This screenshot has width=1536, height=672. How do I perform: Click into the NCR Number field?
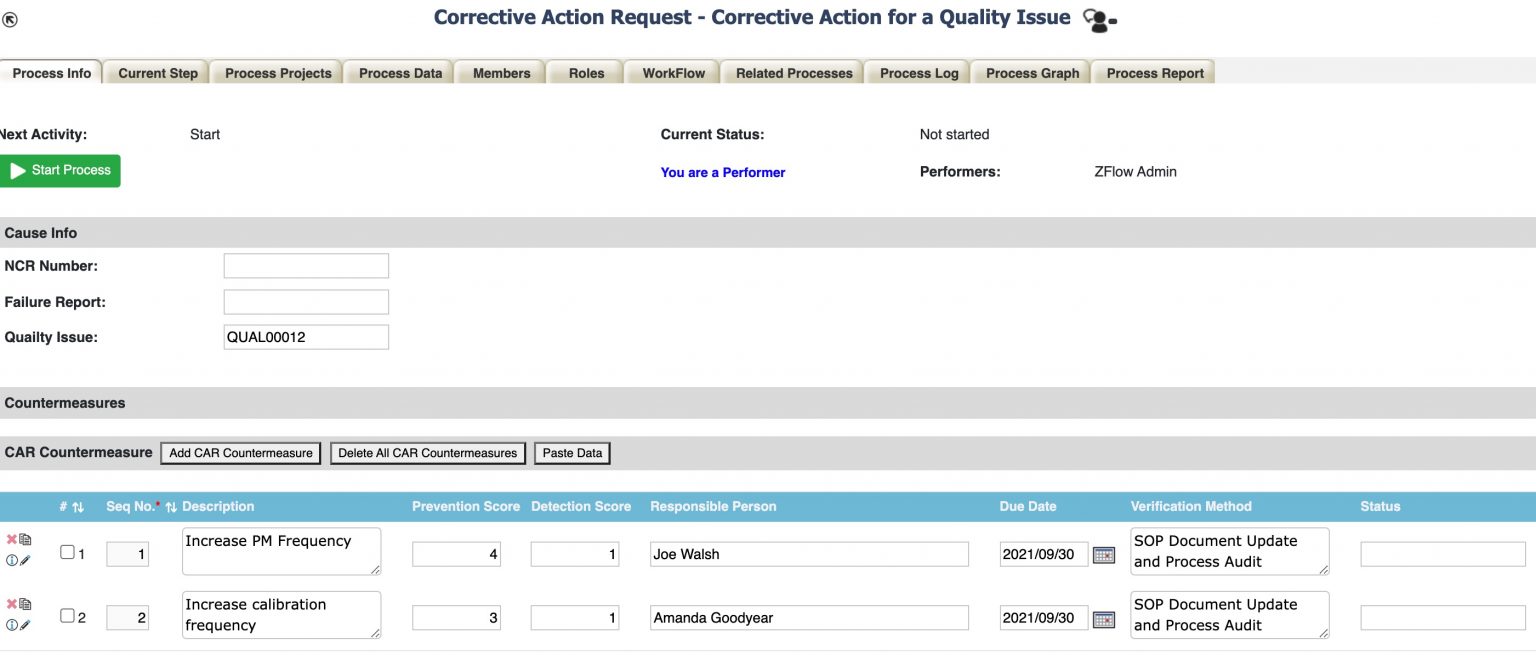(x=306, y=266)
